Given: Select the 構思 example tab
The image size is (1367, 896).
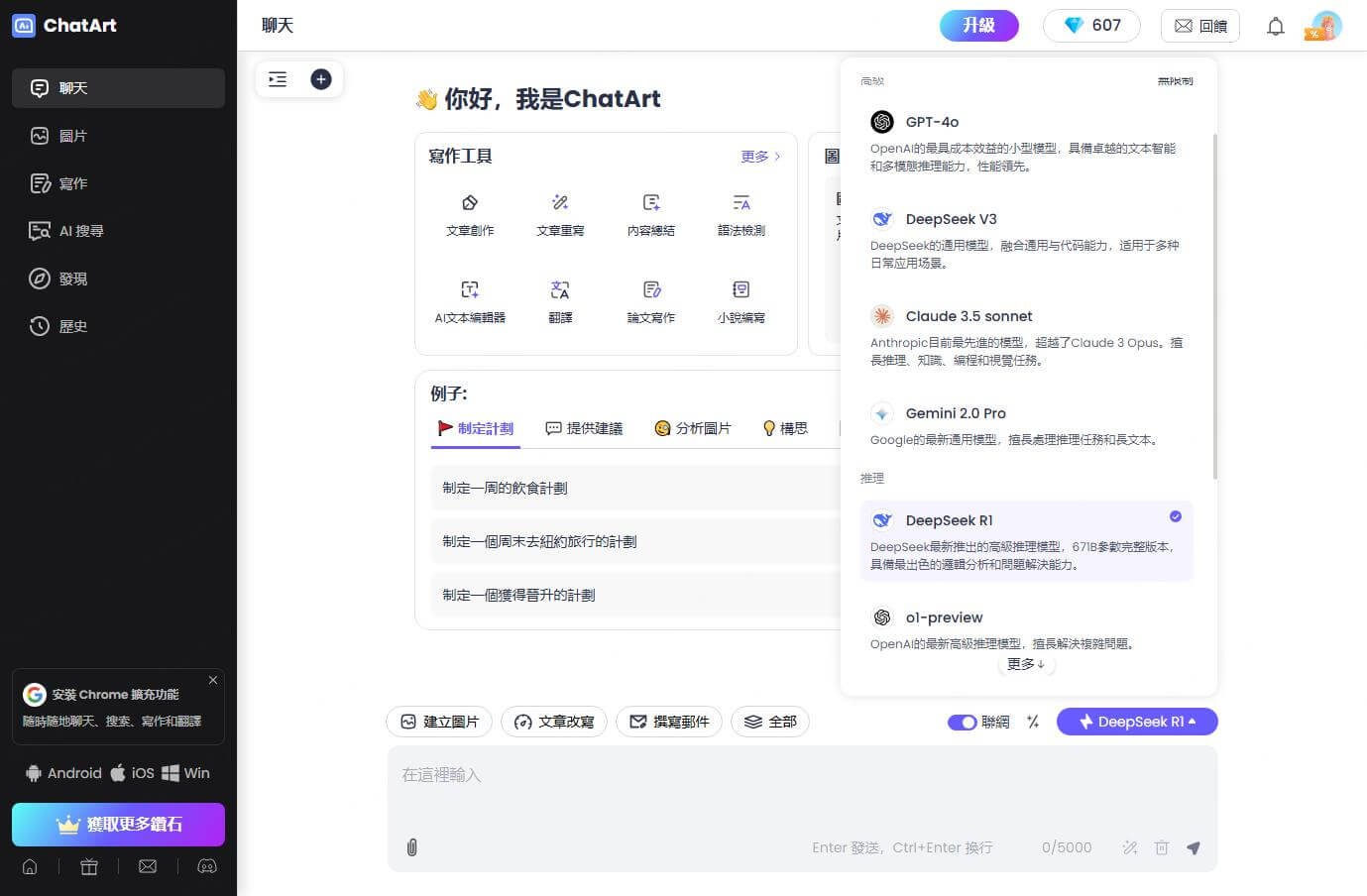Looking at the screenshot, I should pyautogui.click(x=785, y=428).
